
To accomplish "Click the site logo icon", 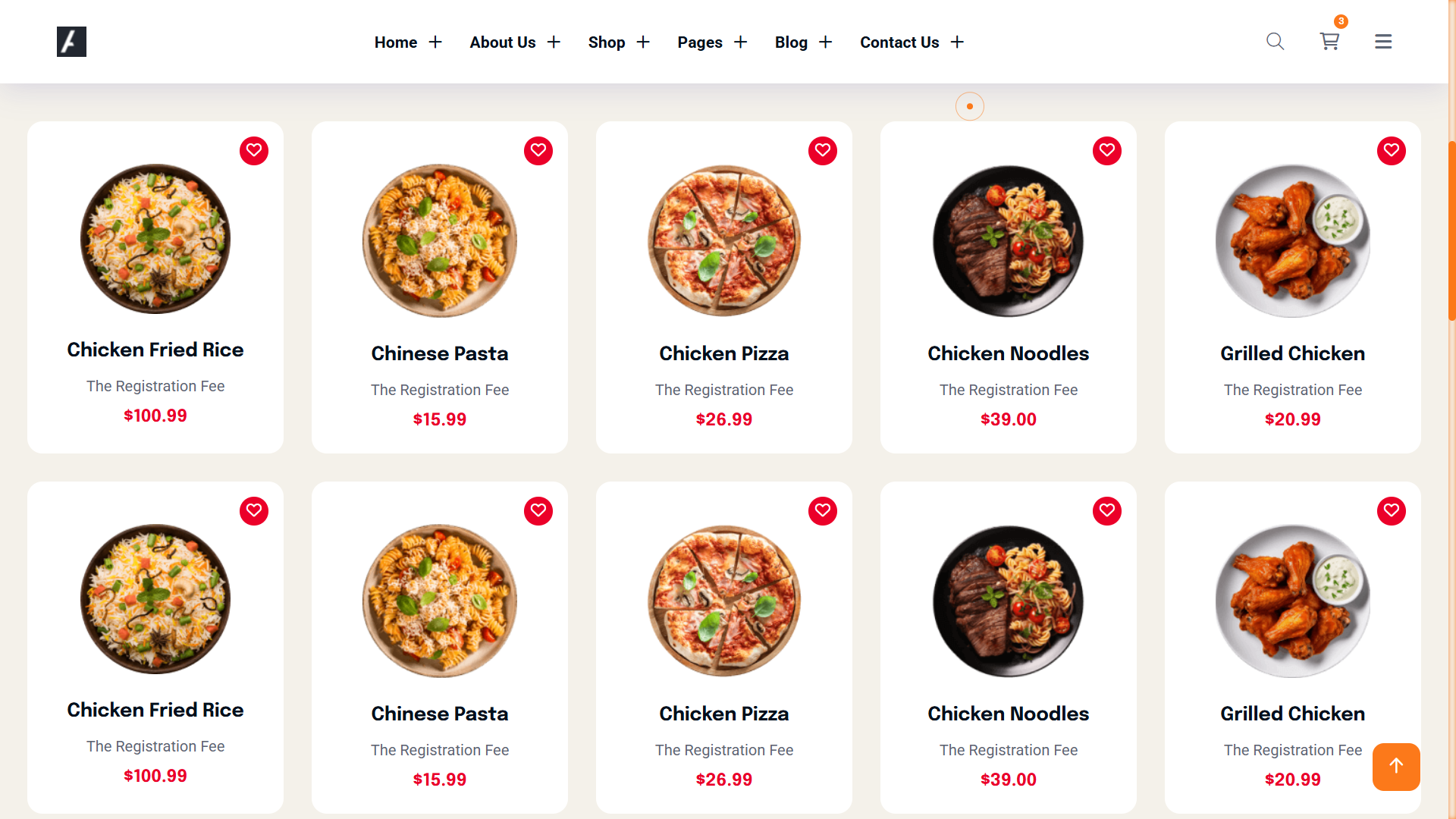I will (71, 42).
